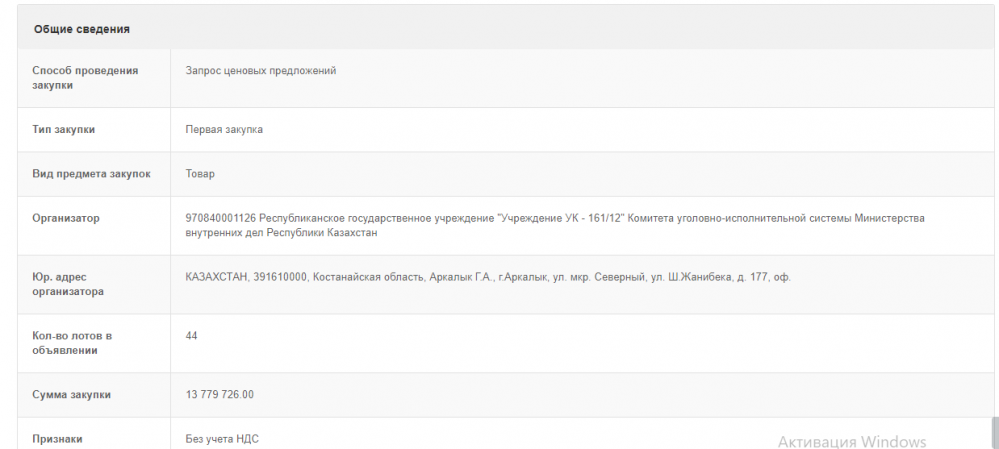The width and height of the screenshot is (999, 449).
Task: Click the "Активация Windows" watermark text
Action: pyautogui.click(x=852, y=442)
